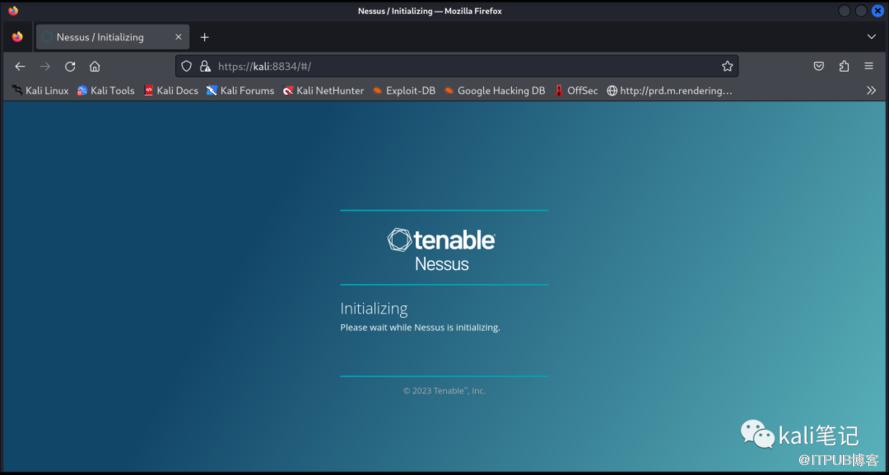889x475 pixels.
Task: Open Firefox View pinned icon
Action: (x=18, y=37)
